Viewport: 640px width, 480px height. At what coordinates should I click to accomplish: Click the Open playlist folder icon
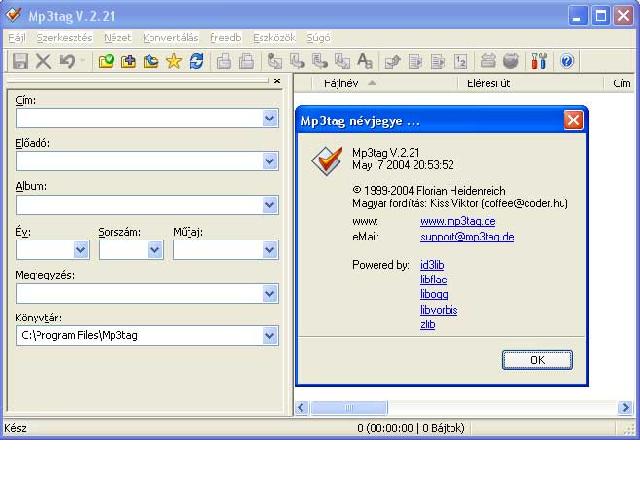pyautogui.click(x=151, y=61)
